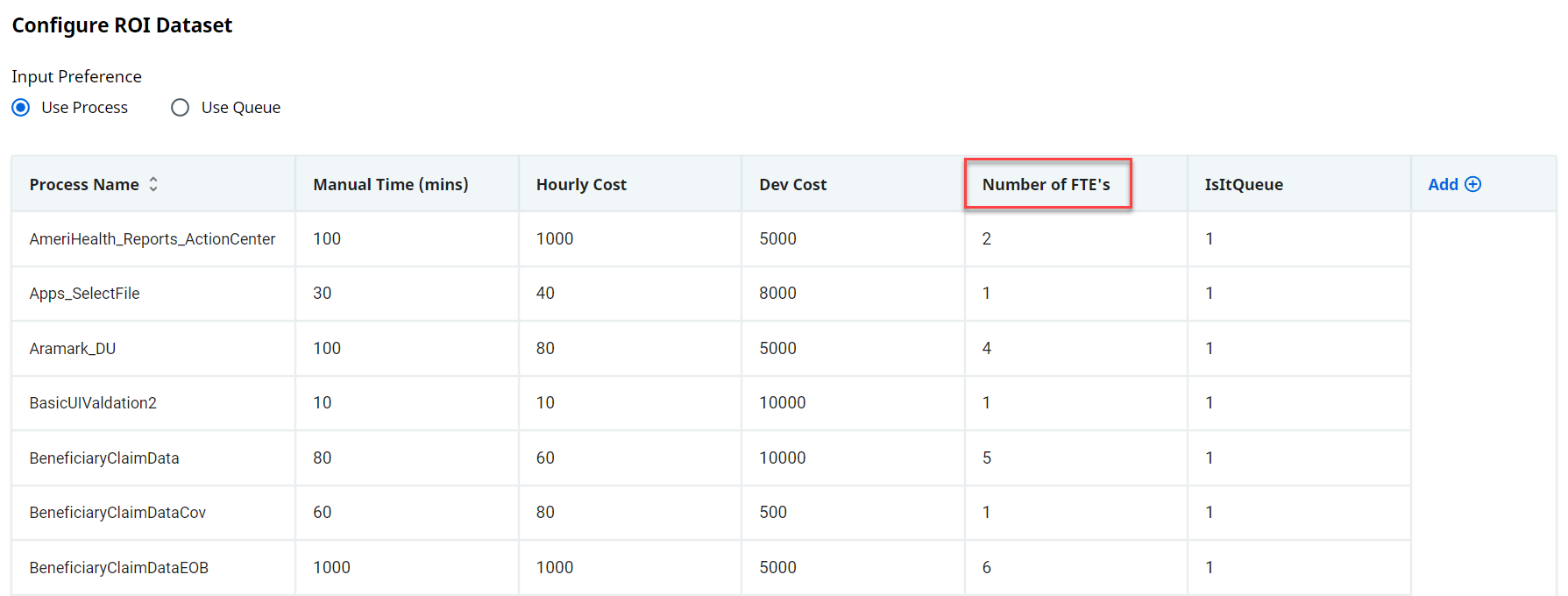
Task: Click the Add plus-circle icon
Action: (x=1472, y=184)
